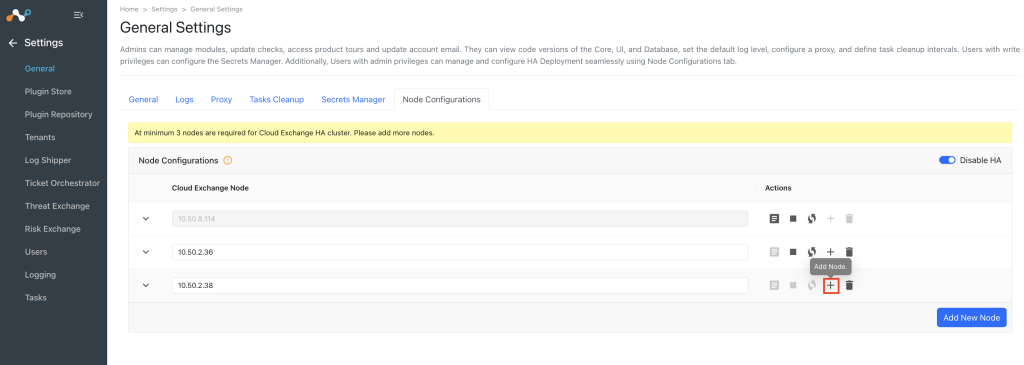Open the Tasks Cleanup tab
Viewport: 1024px width, 365px height.
(x=277, y=99)
